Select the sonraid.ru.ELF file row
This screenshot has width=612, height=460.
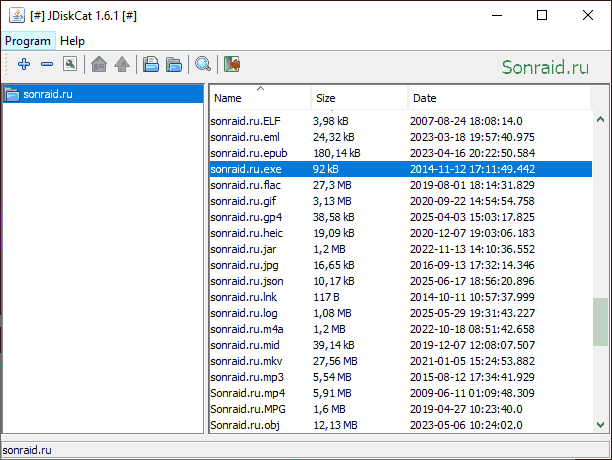coord(401,121)
